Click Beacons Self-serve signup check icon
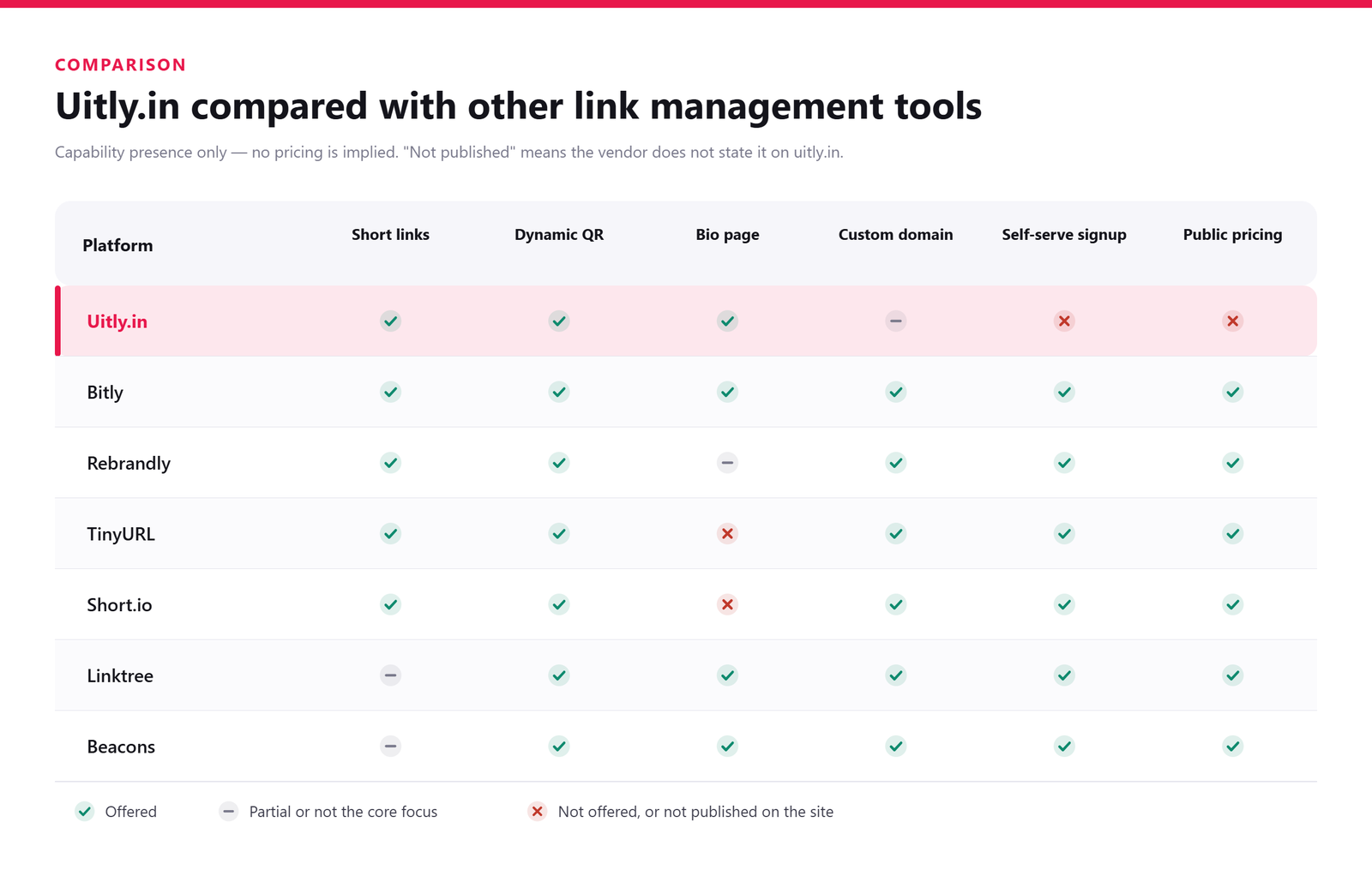 (x=1064, y=747)
